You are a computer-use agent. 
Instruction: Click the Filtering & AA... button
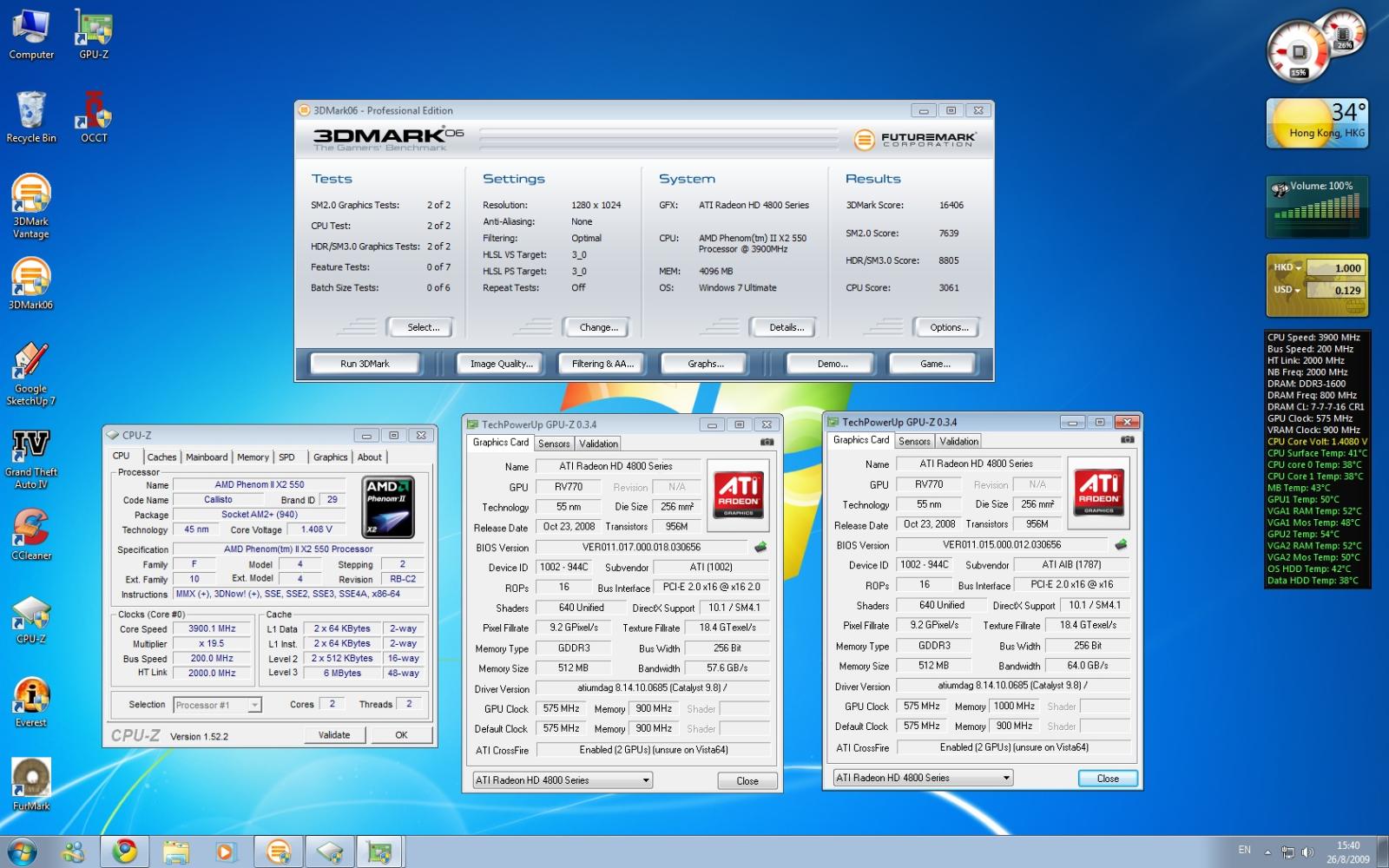[x=602, y=364]
